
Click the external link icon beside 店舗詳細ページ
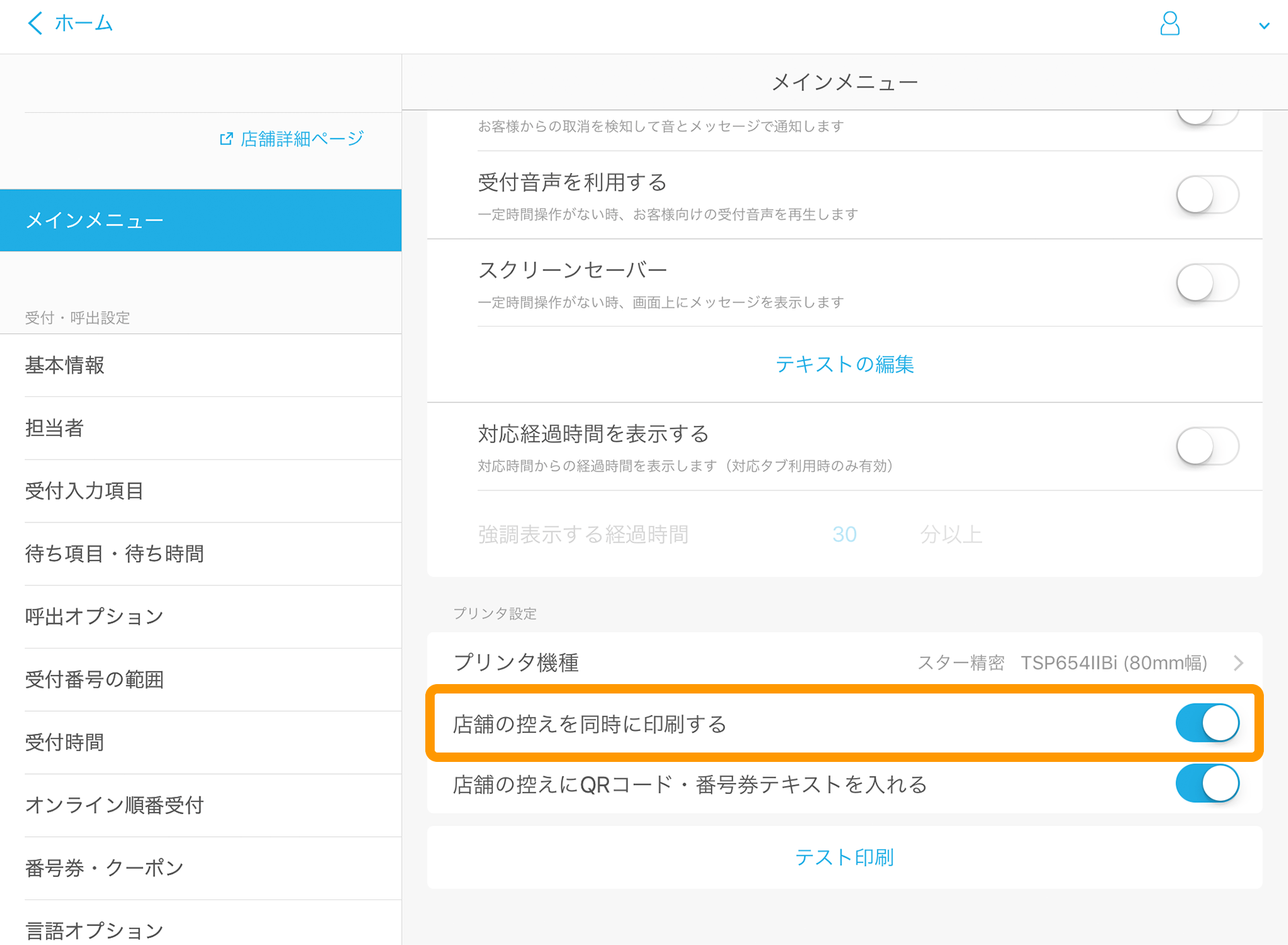(226, 139)
